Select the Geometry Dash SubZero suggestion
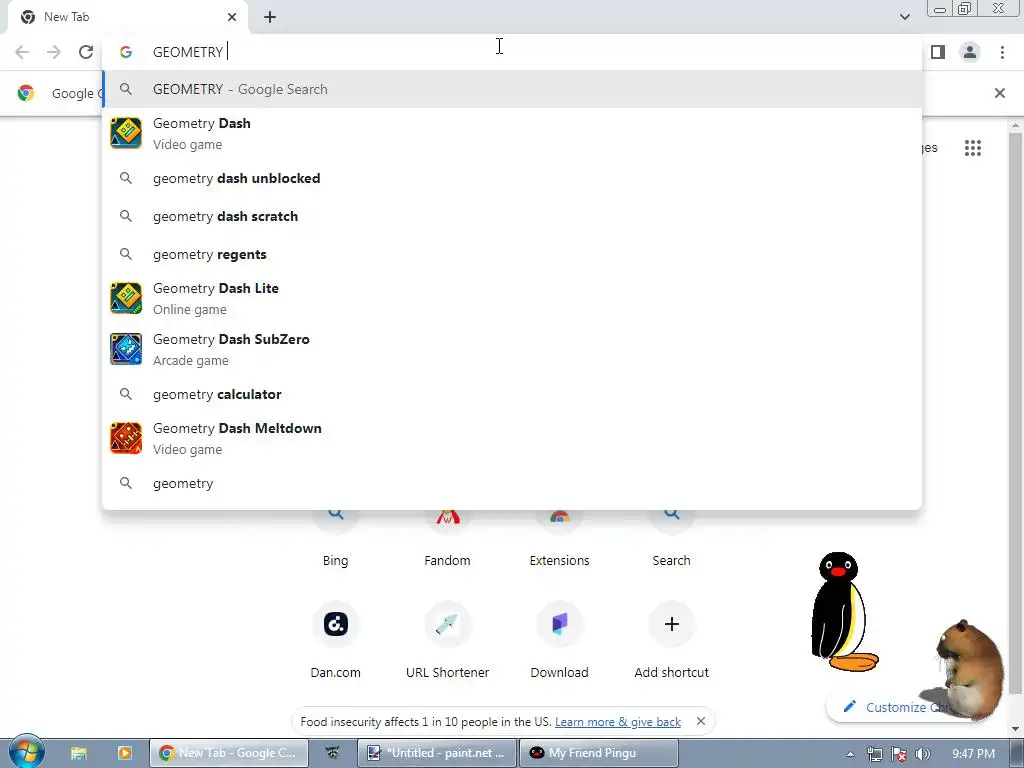1024x768 pixels. 512,349
